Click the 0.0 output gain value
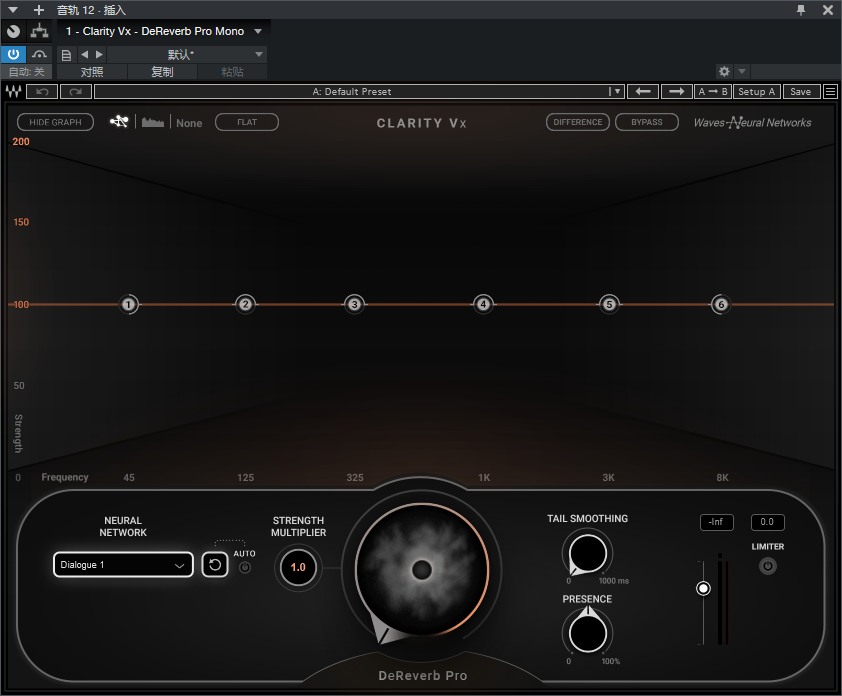Image resolution: width=842 pixels, height=696 pixels. point(767,522)
